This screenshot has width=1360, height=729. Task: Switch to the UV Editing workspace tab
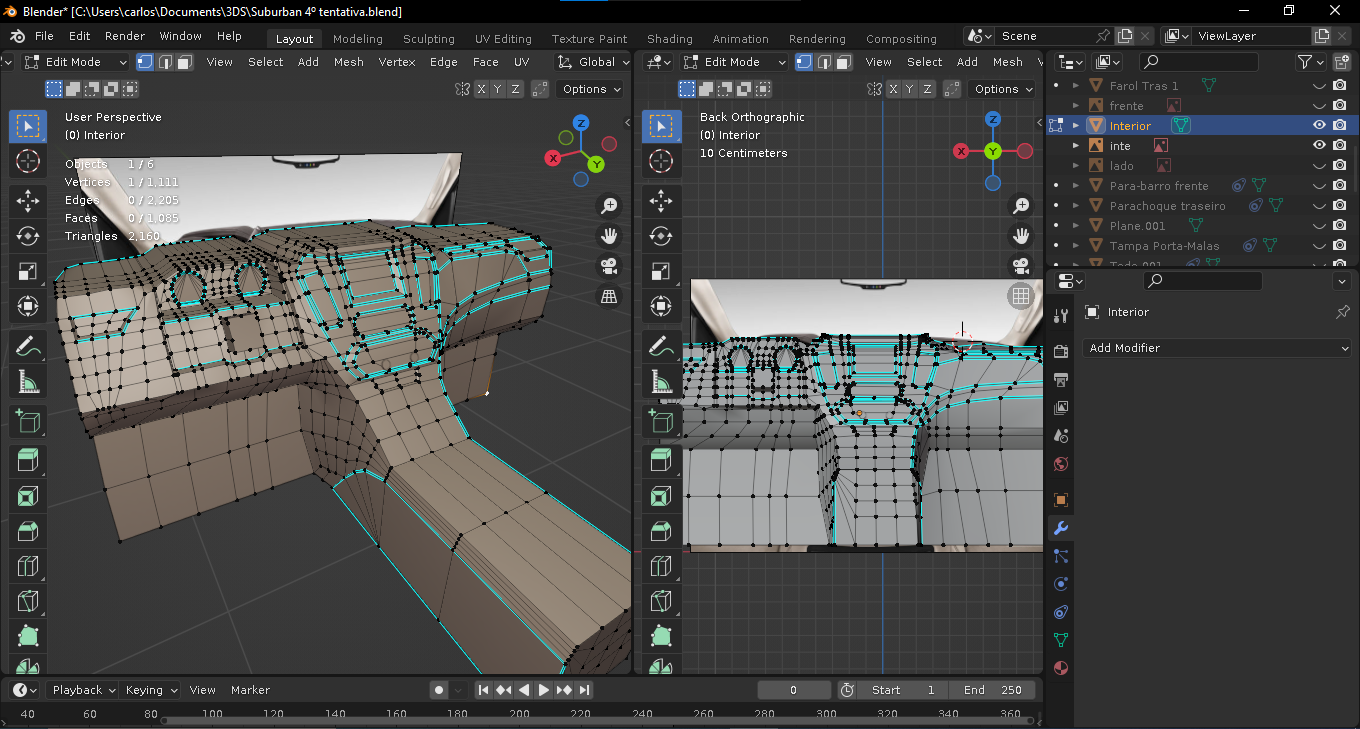click(503, 39)
